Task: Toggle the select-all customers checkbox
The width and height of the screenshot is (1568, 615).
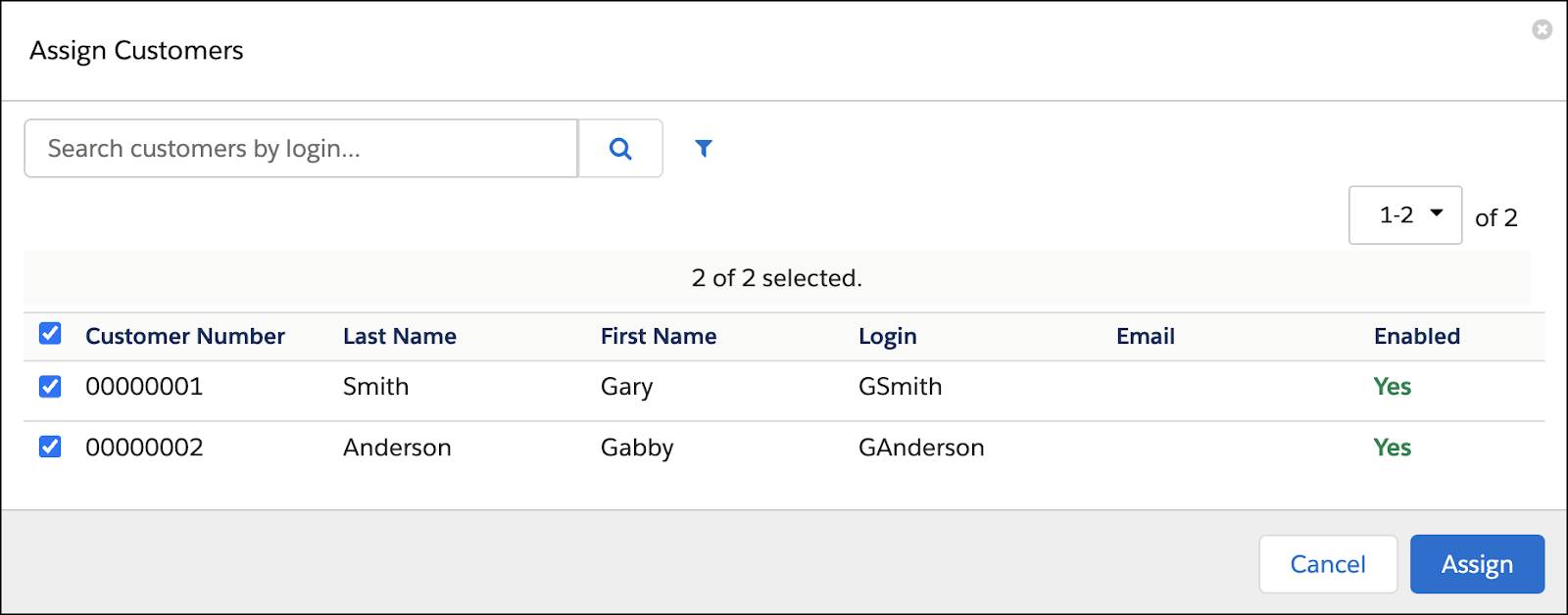Action: 50,334
